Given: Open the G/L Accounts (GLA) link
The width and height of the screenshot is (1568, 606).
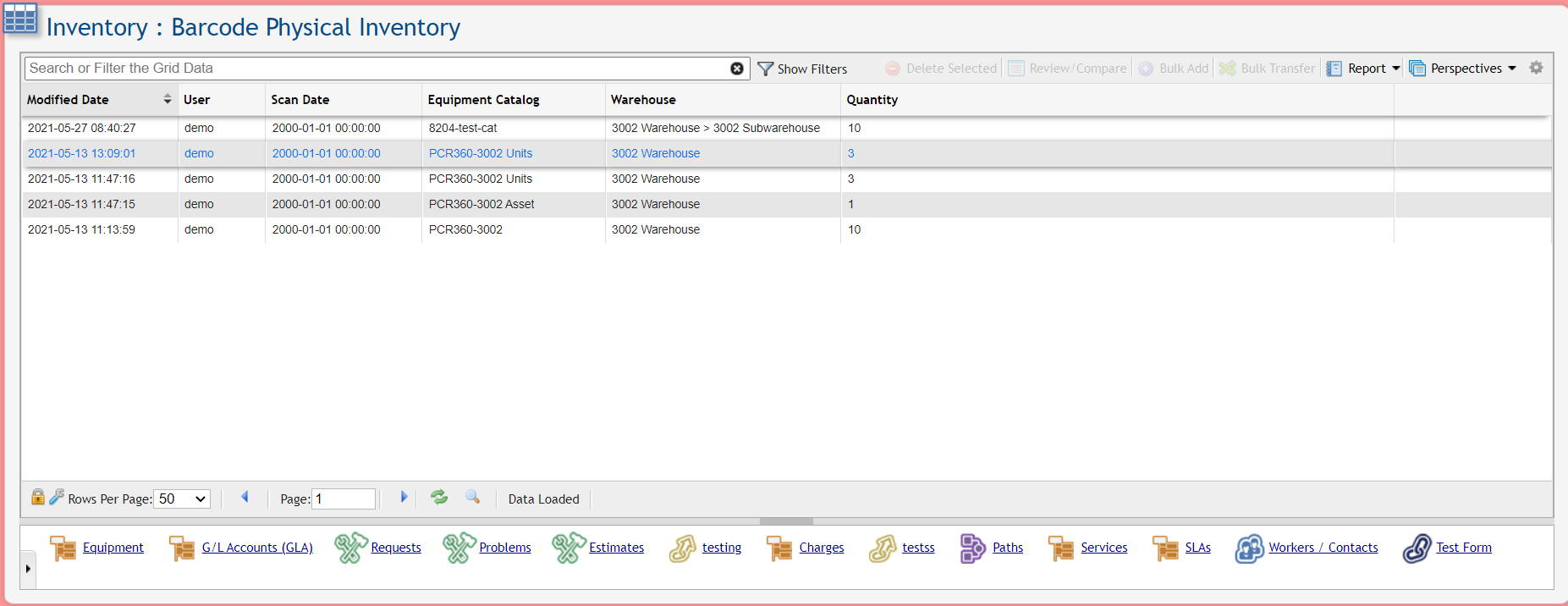Looking at the screenshot, I should pos(257,548).
